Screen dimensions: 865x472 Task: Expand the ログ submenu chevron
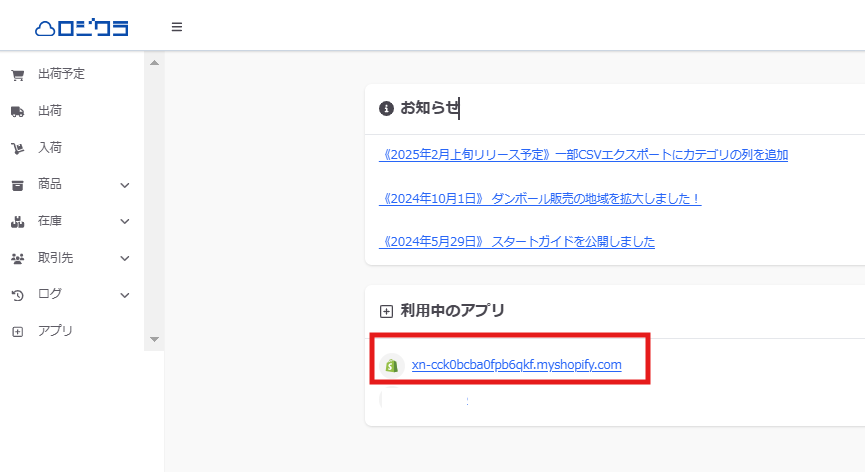125,296
